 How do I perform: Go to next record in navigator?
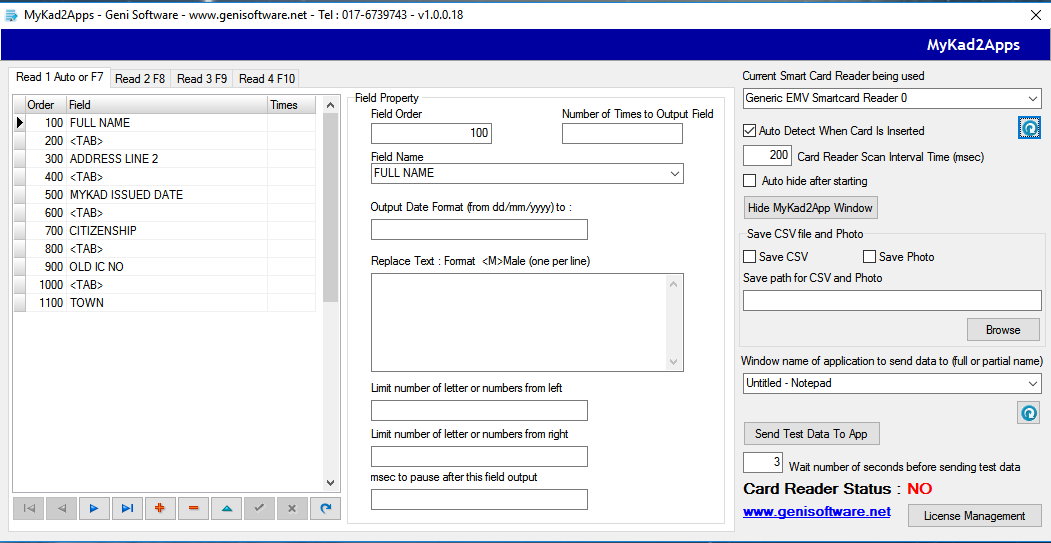(94, 508)
